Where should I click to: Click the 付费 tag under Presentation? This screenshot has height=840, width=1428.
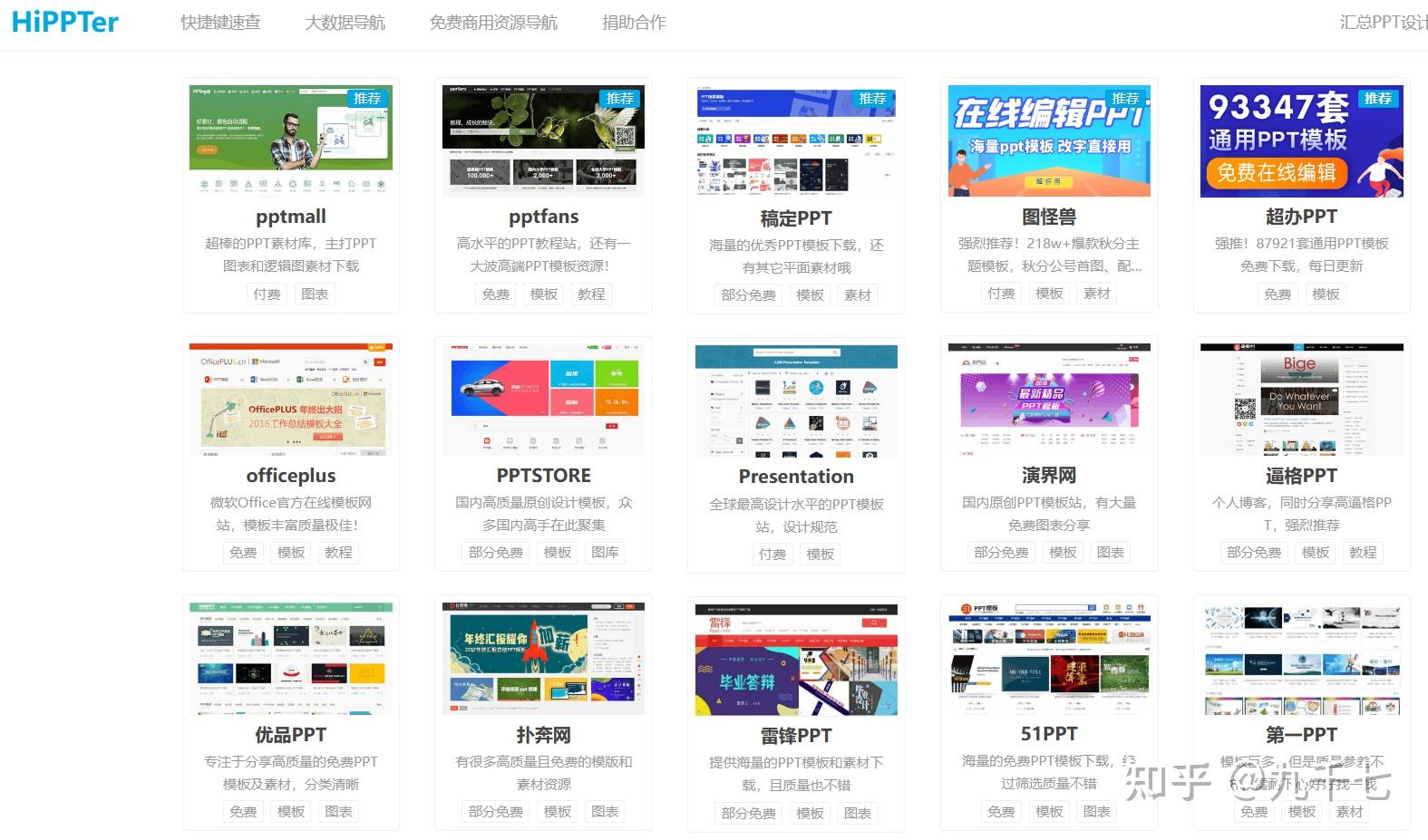coord(772,554)
